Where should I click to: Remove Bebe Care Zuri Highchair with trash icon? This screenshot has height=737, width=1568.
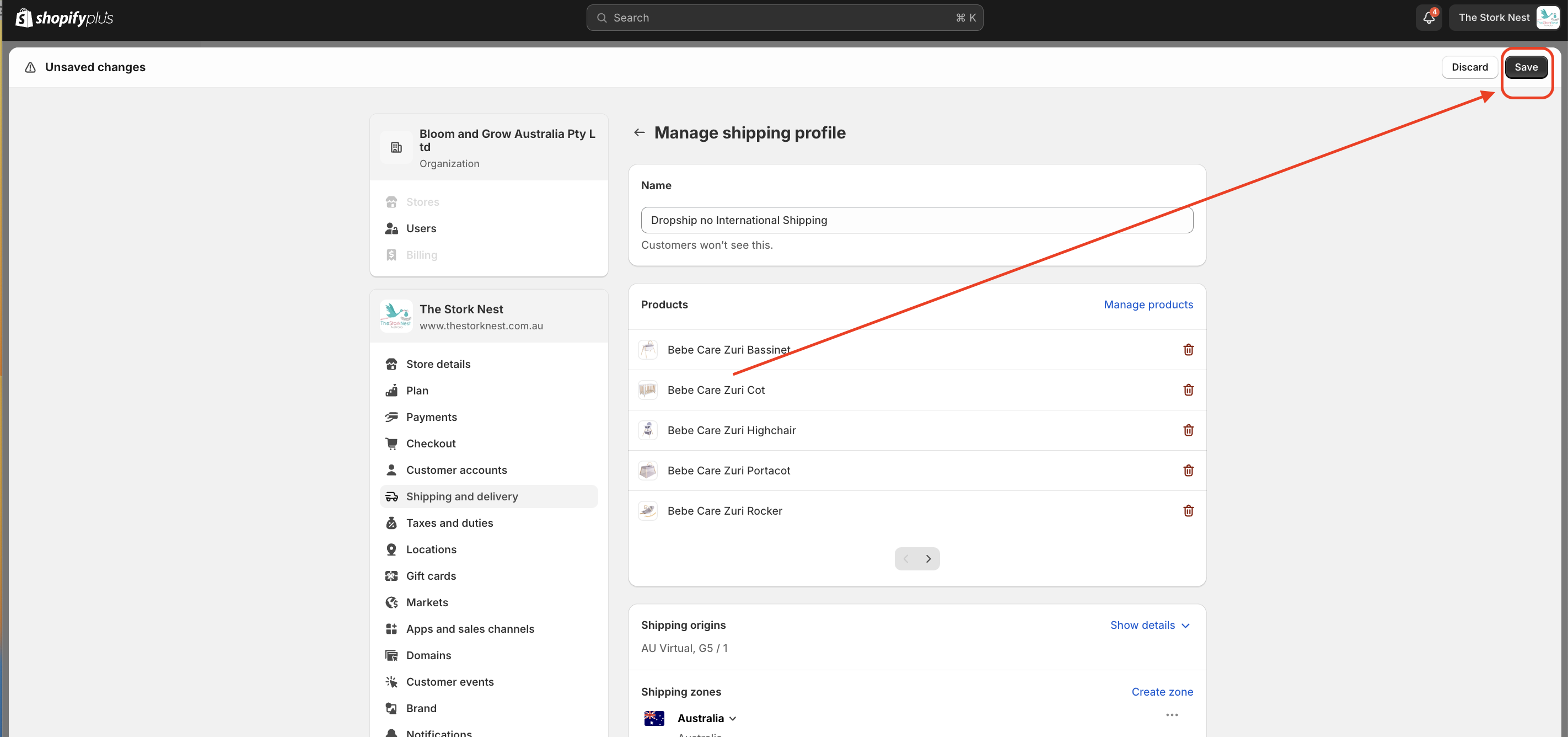point(1188,430)
